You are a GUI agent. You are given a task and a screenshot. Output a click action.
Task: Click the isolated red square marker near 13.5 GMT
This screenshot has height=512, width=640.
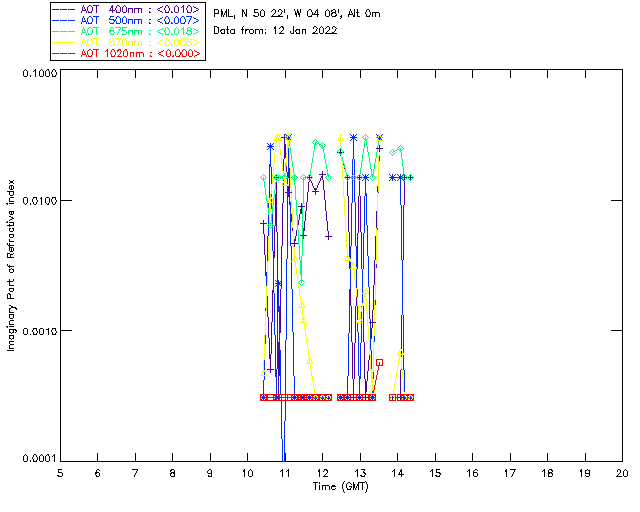pos(379,362)
